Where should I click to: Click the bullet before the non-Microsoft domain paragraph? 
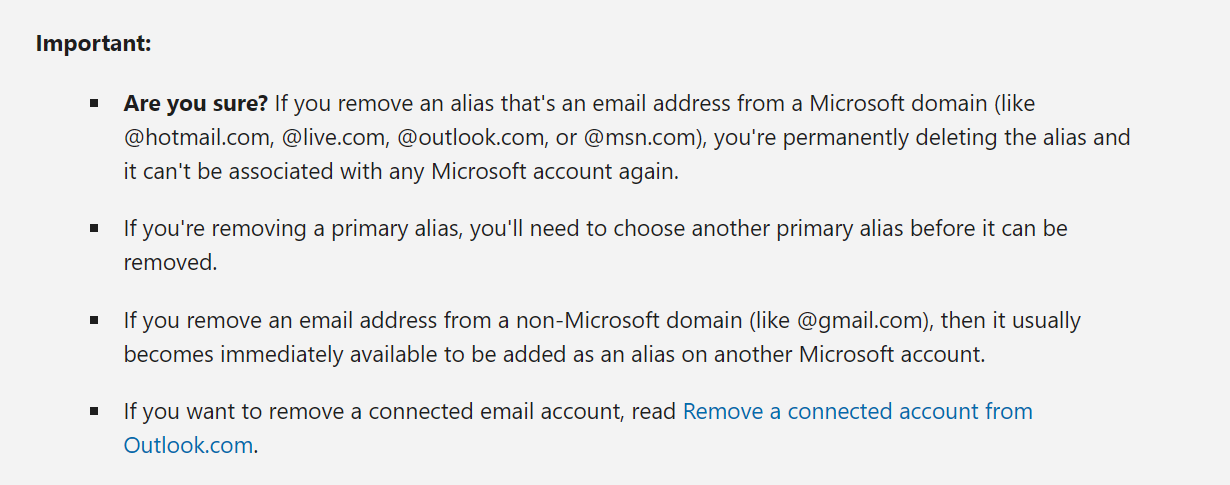pos(94,321)
